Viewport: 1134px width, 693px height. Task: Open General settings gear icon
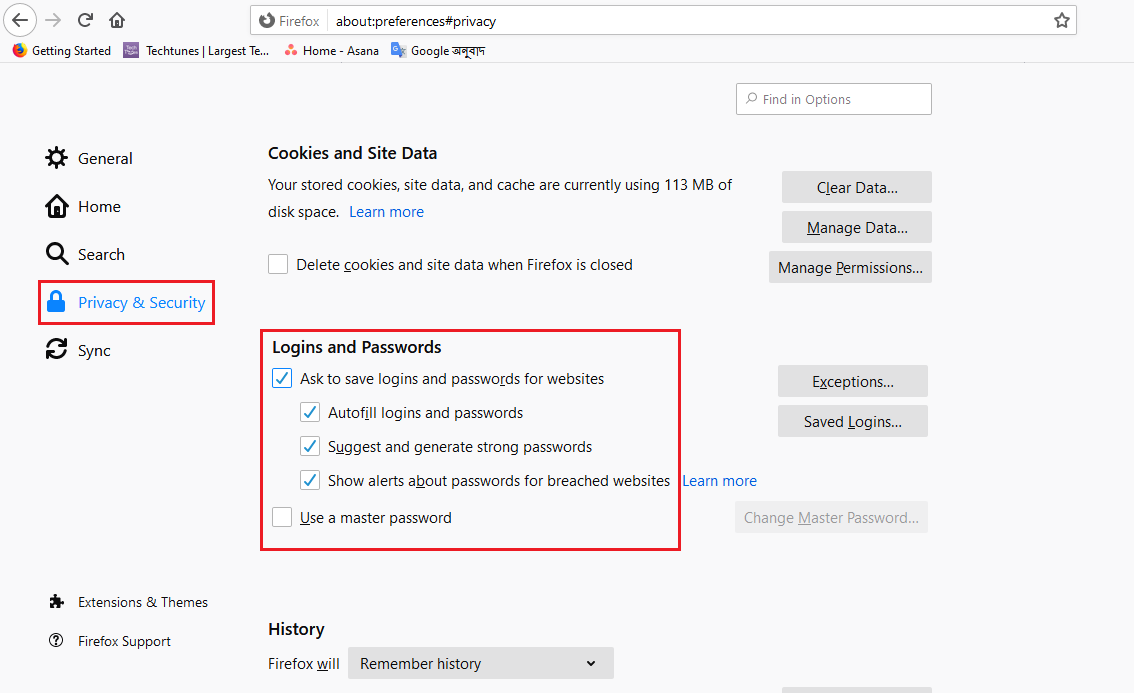tap(57, 158)
